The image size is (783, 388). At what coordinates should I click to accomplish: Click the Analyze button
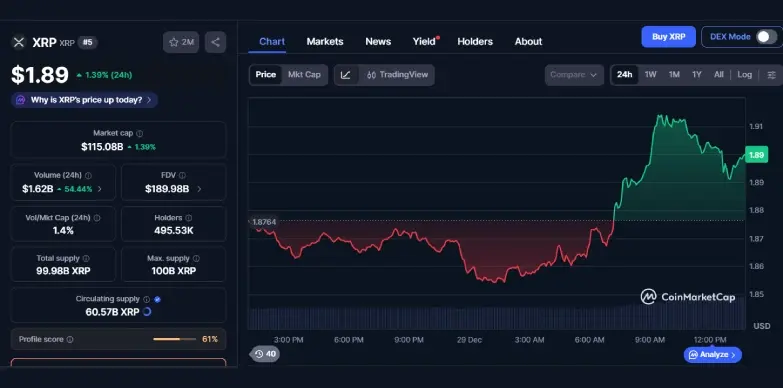(713, 355)
